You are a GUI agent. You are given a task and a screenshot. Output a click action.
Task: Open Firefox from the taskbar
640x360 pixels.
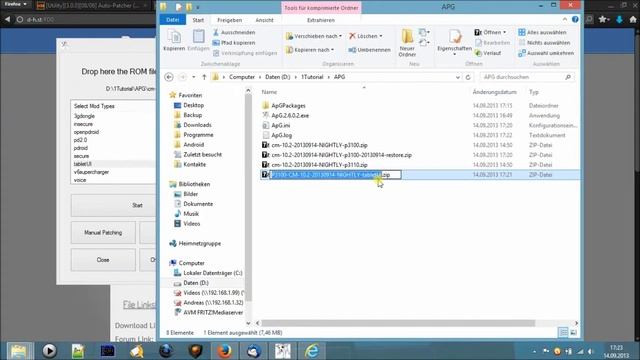(x=224, y=351)
